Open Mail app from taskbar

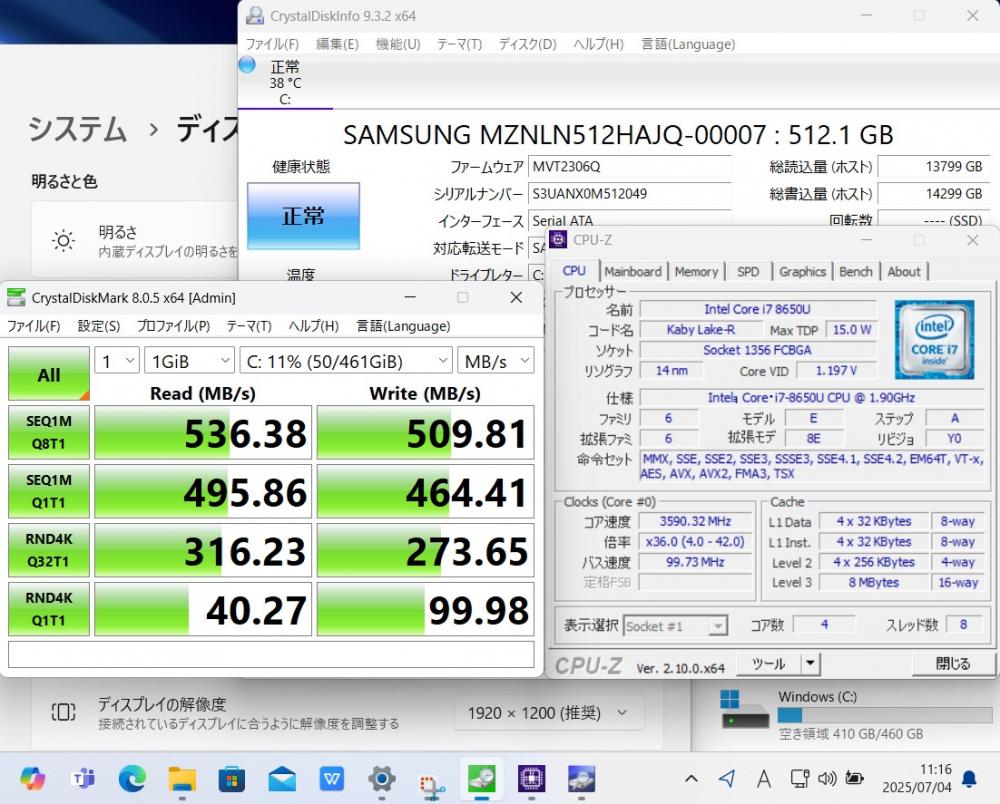(x=282, y=778)
